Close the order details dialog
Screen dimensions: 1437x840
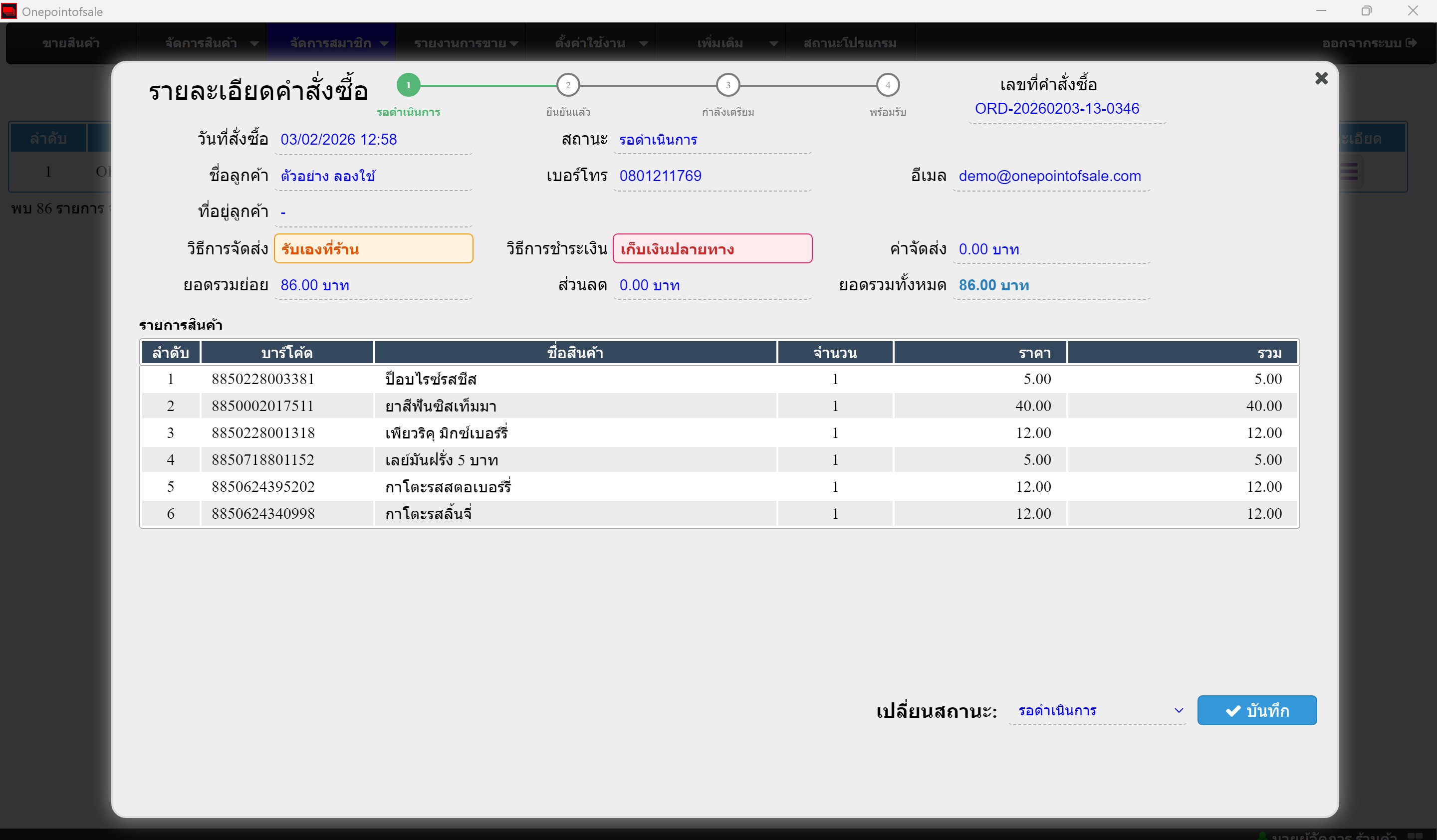click(1321, 78)
